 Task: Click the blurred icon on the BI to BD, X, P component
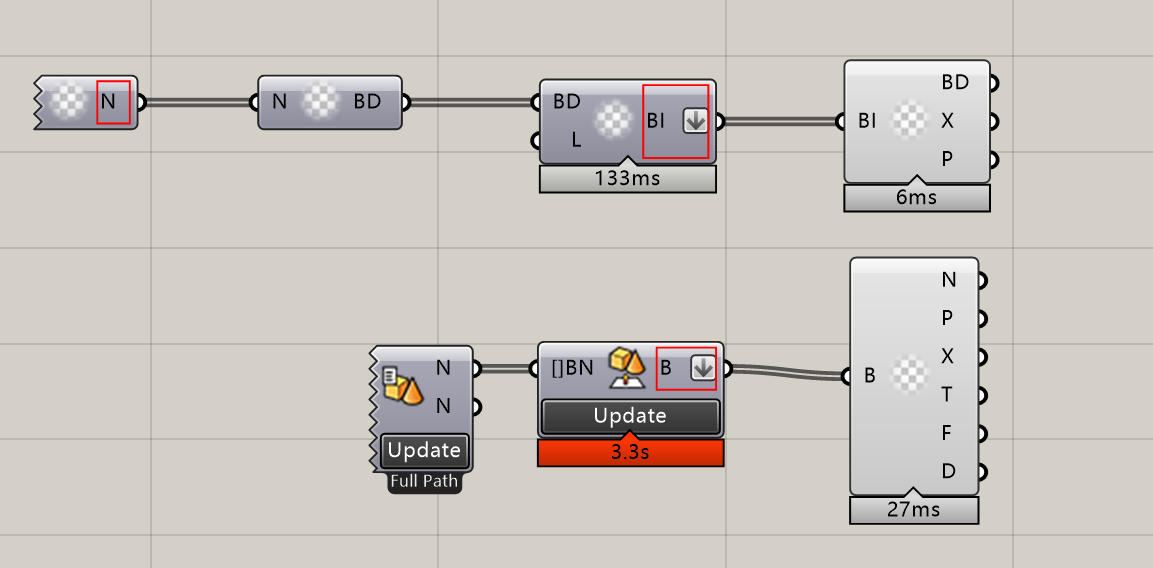click(x=910, y=121)
